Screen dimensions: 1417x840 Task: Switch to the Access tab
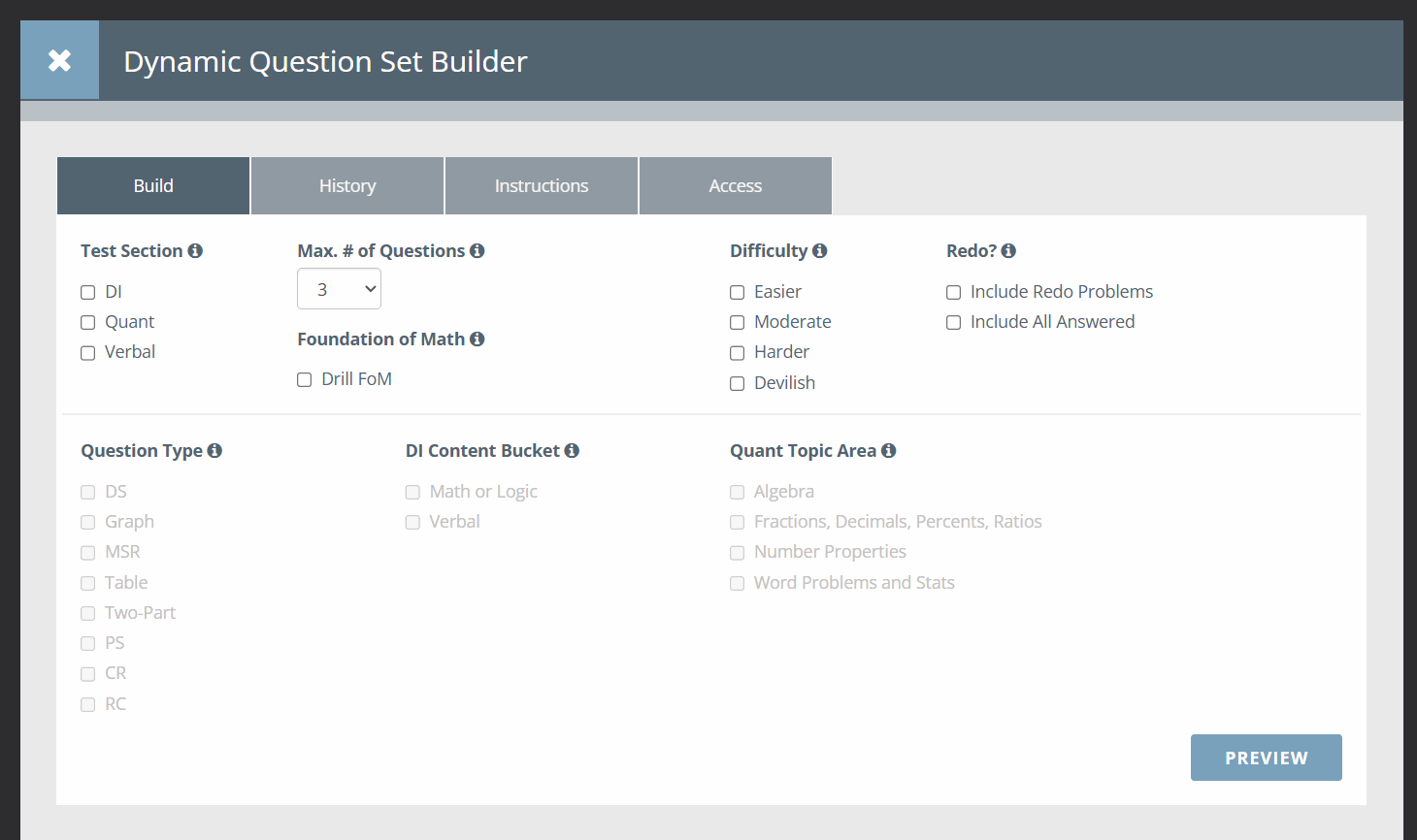(735, 185)
